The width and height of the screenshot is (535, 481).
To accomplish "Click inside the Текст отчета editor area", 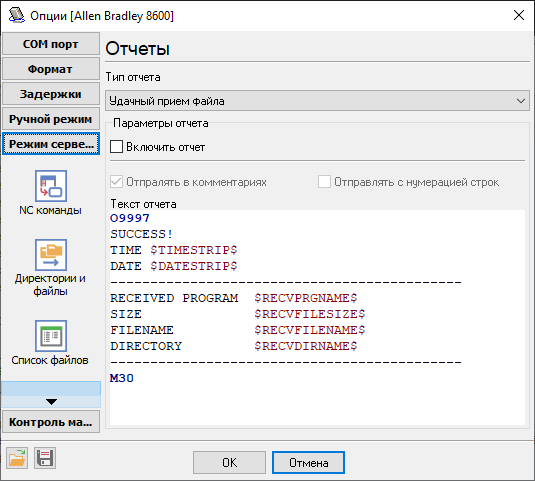I will (317, 317).
